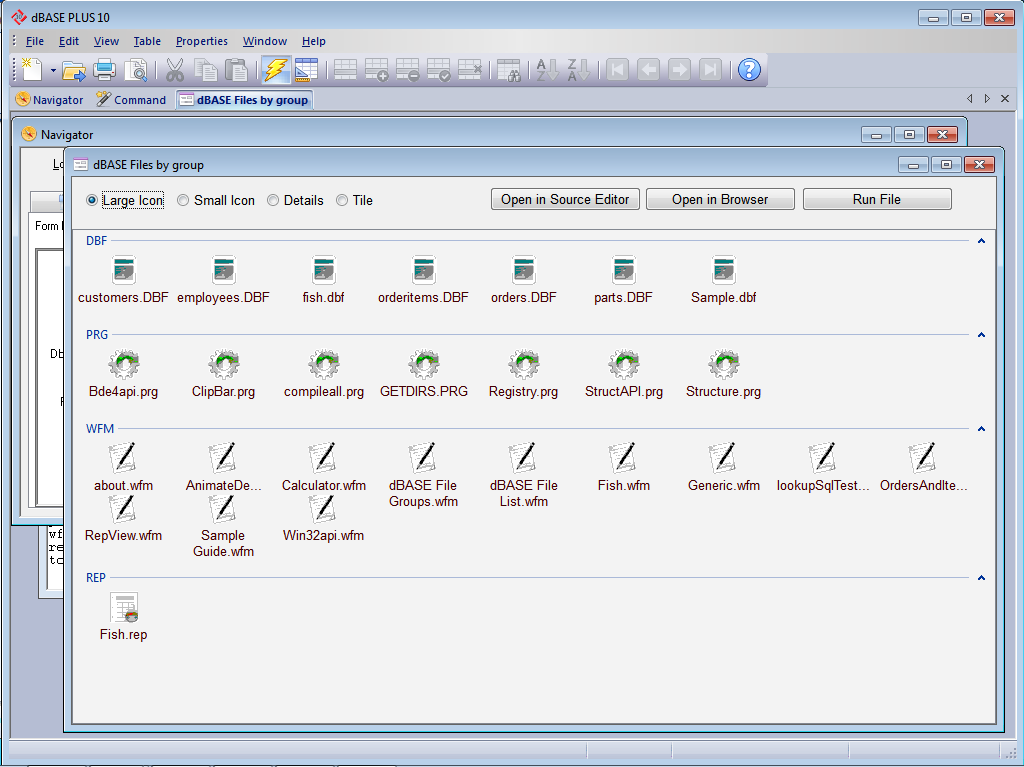Select the dBASE File Groups.wfm file
Viewport: 1024px width, 767px height.
coord(423,476)
